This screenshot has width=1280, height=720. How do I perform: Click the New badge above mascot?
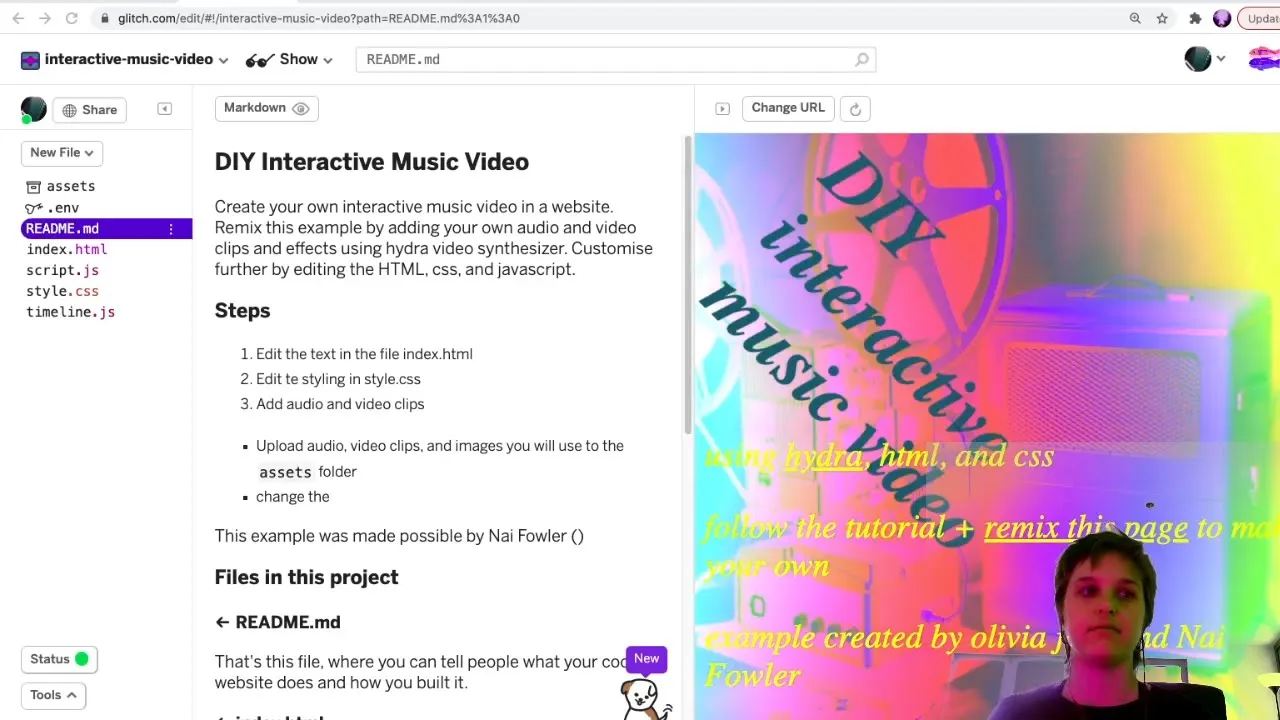click(x=646, y=658)
